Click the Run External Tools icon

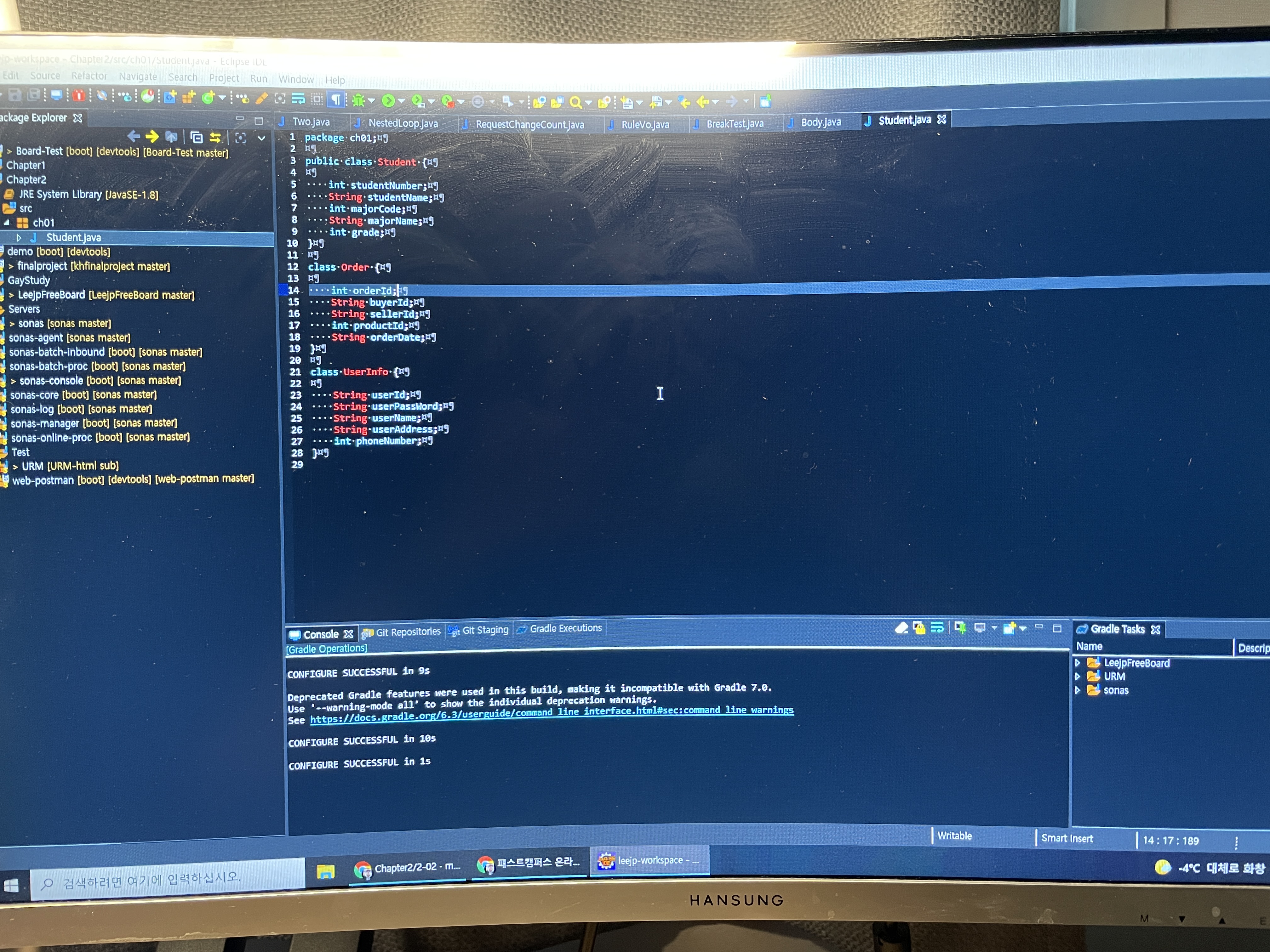pos(449,102)
